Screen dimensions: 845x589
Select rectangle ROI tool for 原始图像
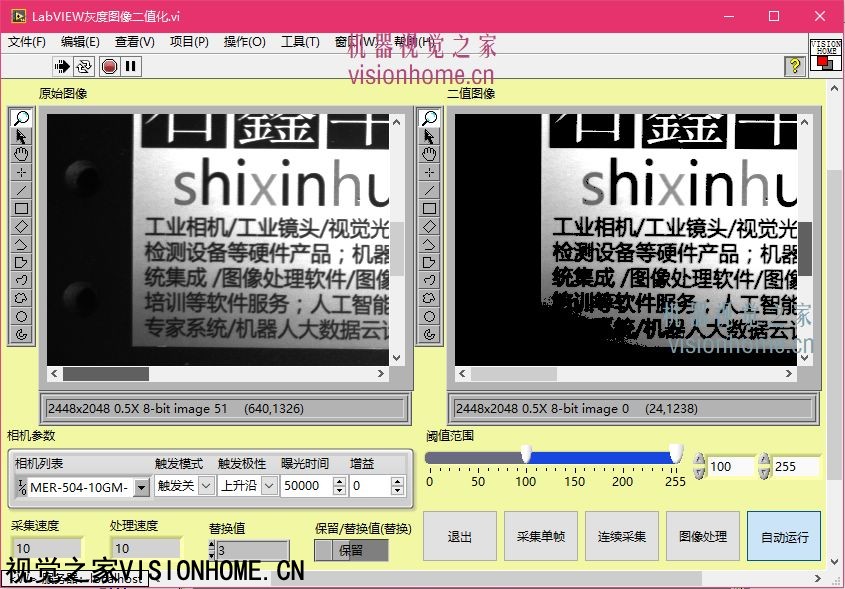coord(22,208)
